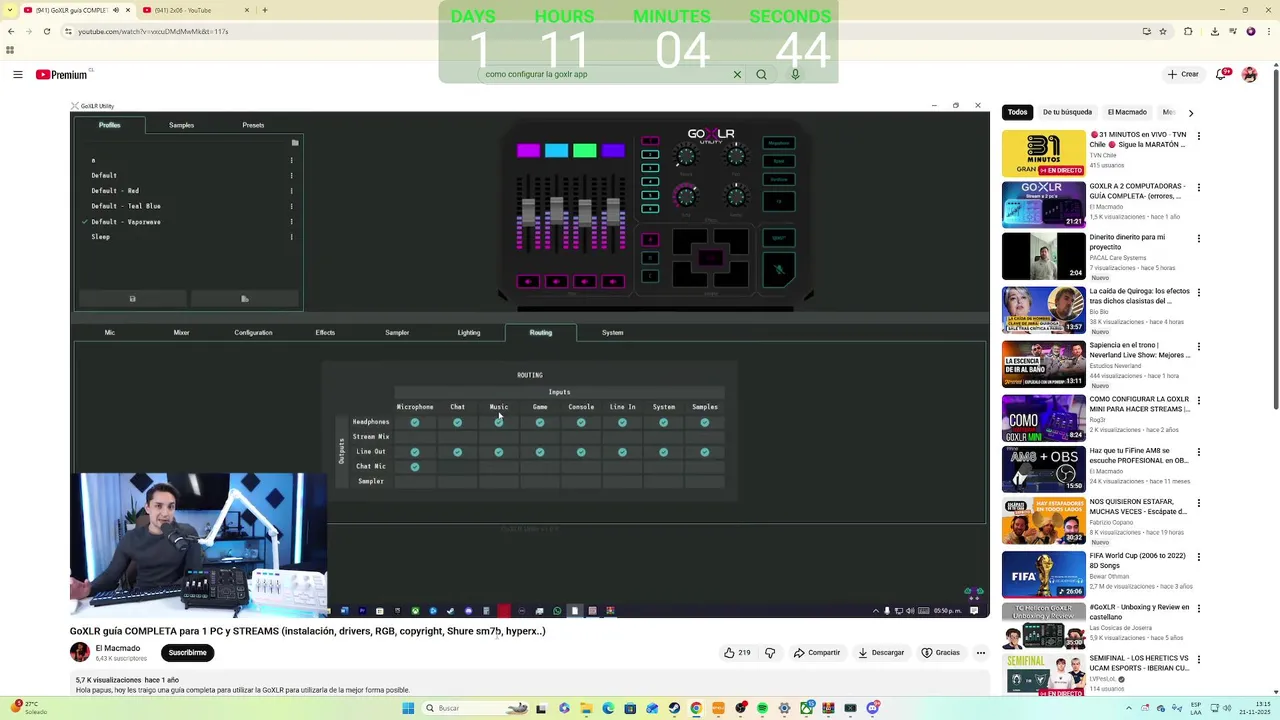Viewport: 1280px width, 720px height.
Task: Toggle Chat to Headphones routing
Action: point(457,422)
